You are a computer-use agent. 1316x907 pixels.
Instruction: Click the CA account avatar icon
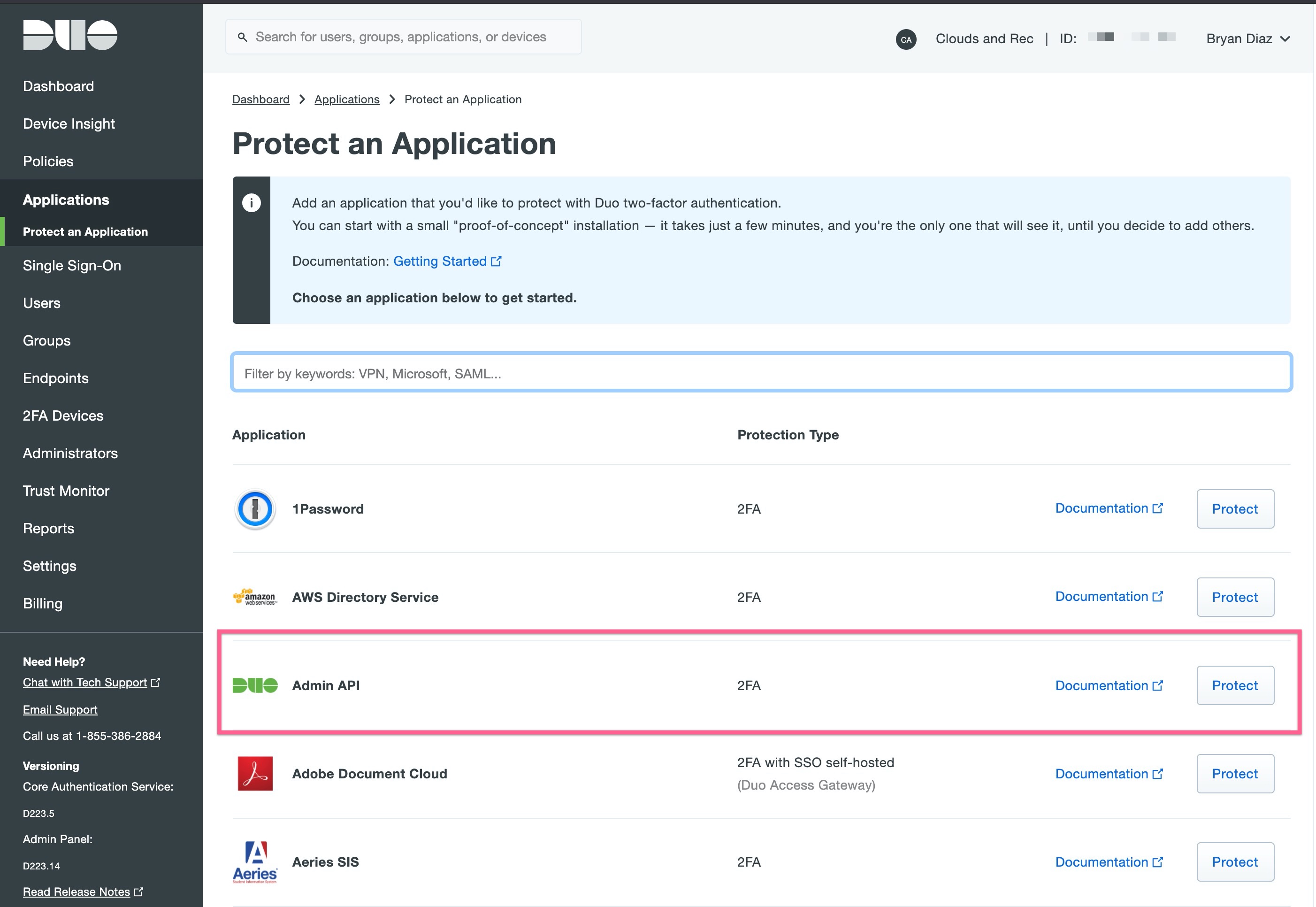(905, 39)
